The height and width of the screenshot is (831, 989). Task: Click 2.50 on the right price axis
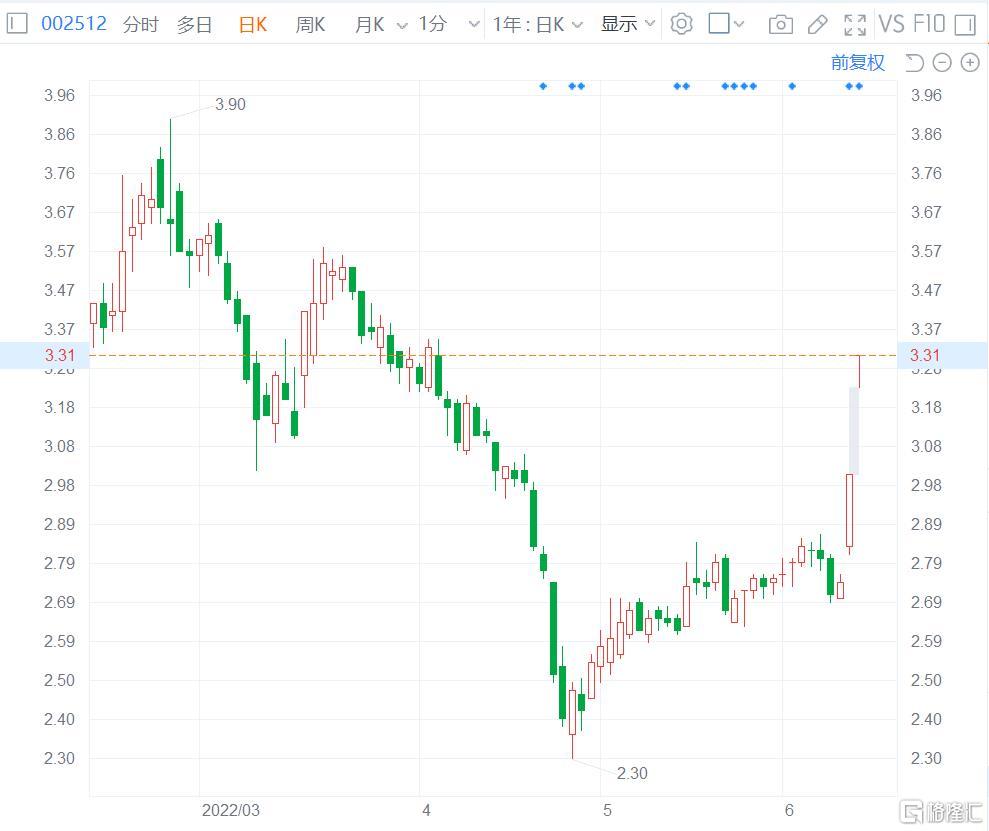pos(926,680)
